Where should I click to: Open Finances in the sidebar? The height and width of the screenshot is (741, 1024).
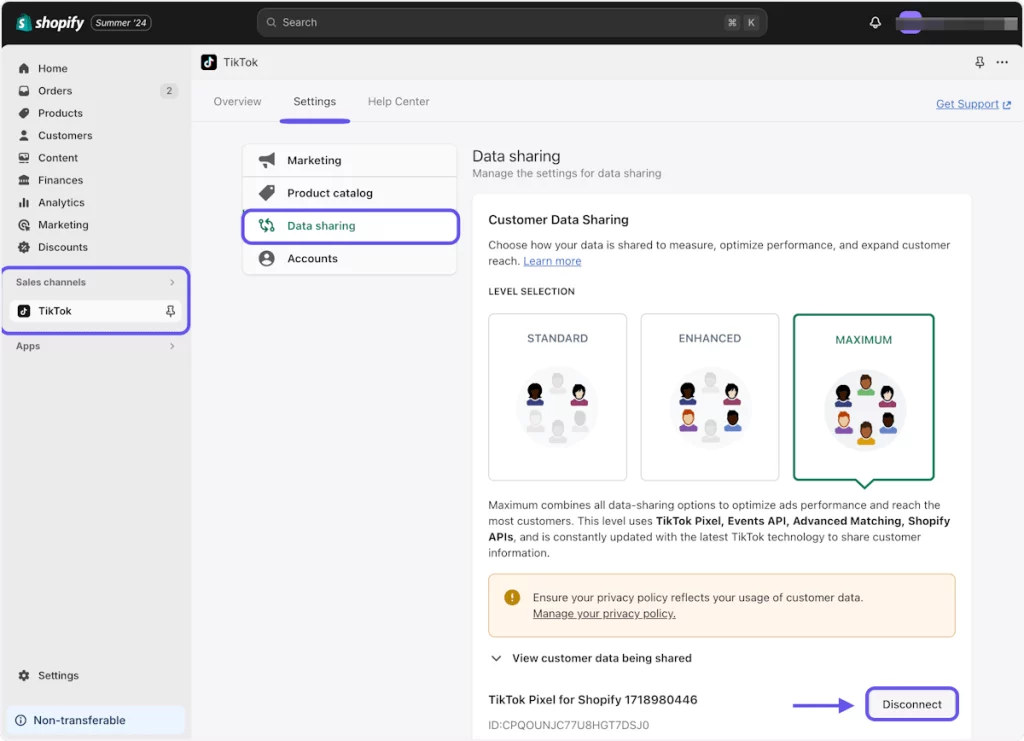pos(60,180)
